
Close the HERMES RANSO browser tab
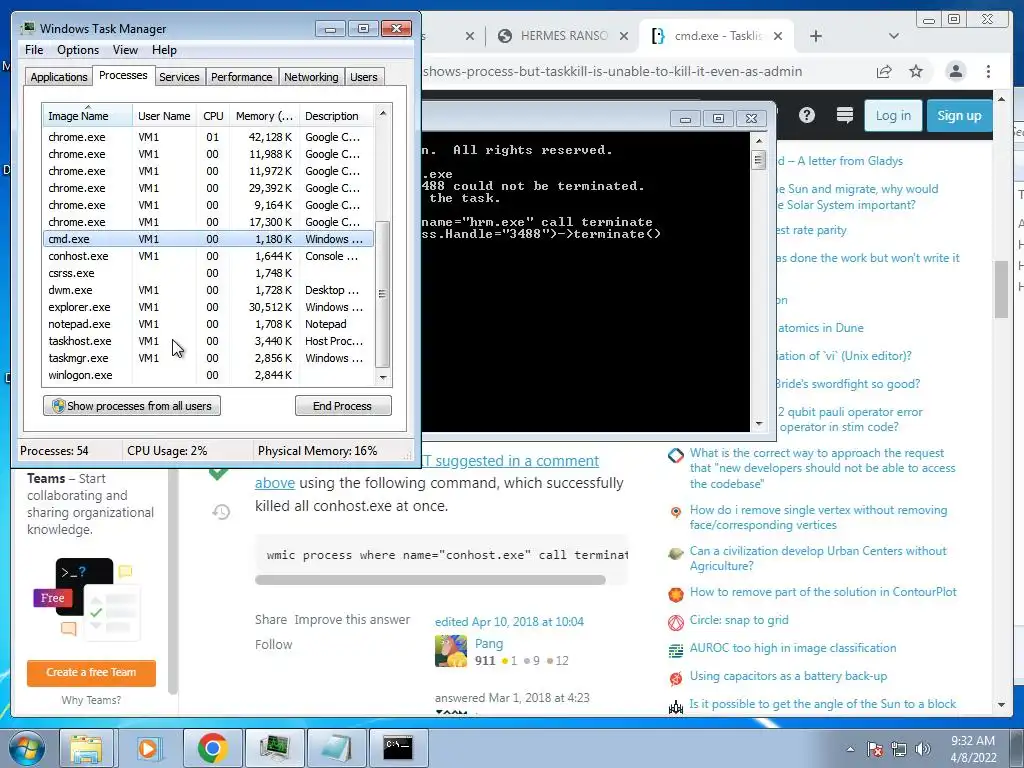624,36
